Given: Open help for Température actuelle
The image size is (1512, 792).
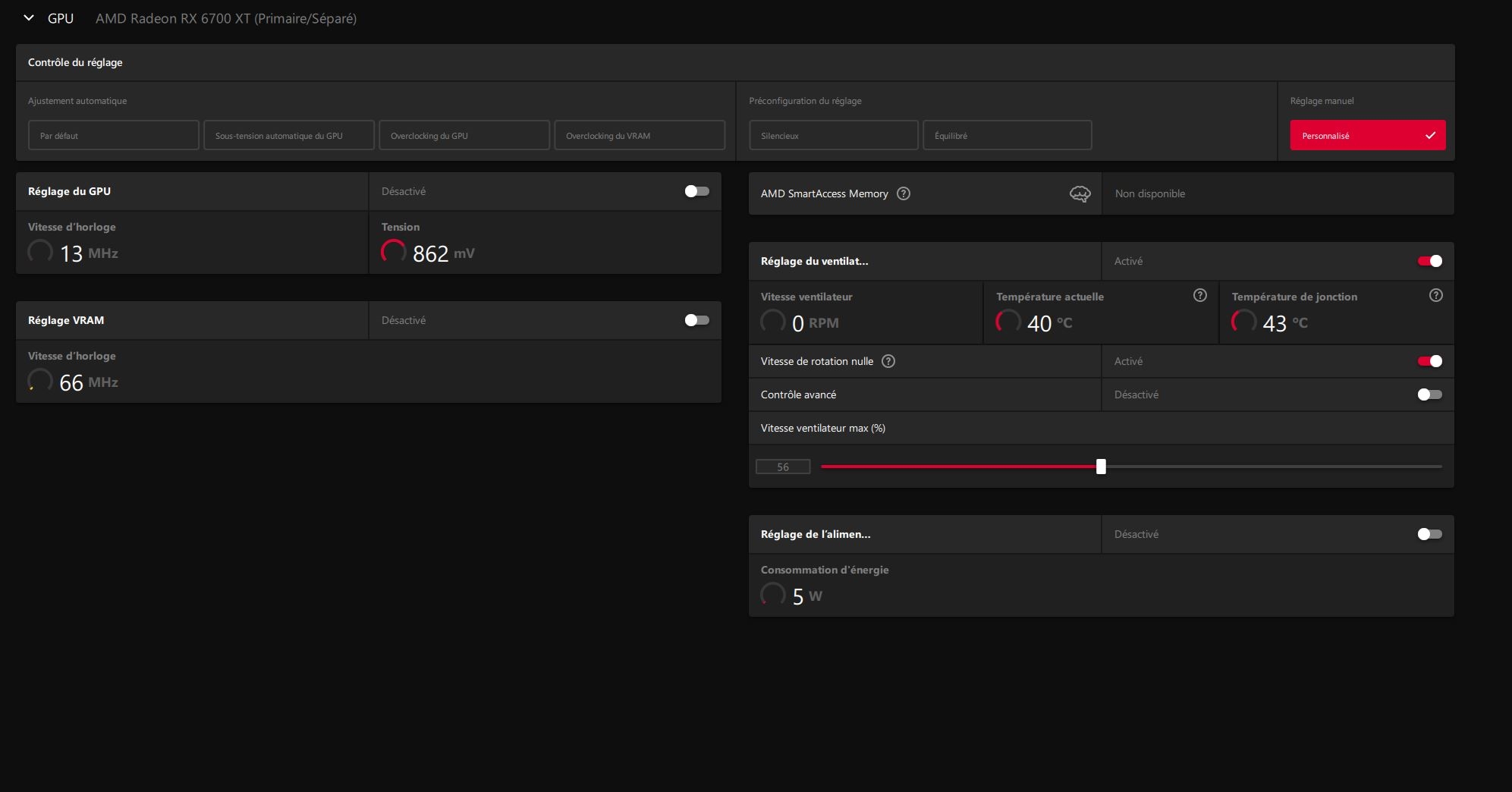Looking at the screenshot, I should pos(1199,296).
